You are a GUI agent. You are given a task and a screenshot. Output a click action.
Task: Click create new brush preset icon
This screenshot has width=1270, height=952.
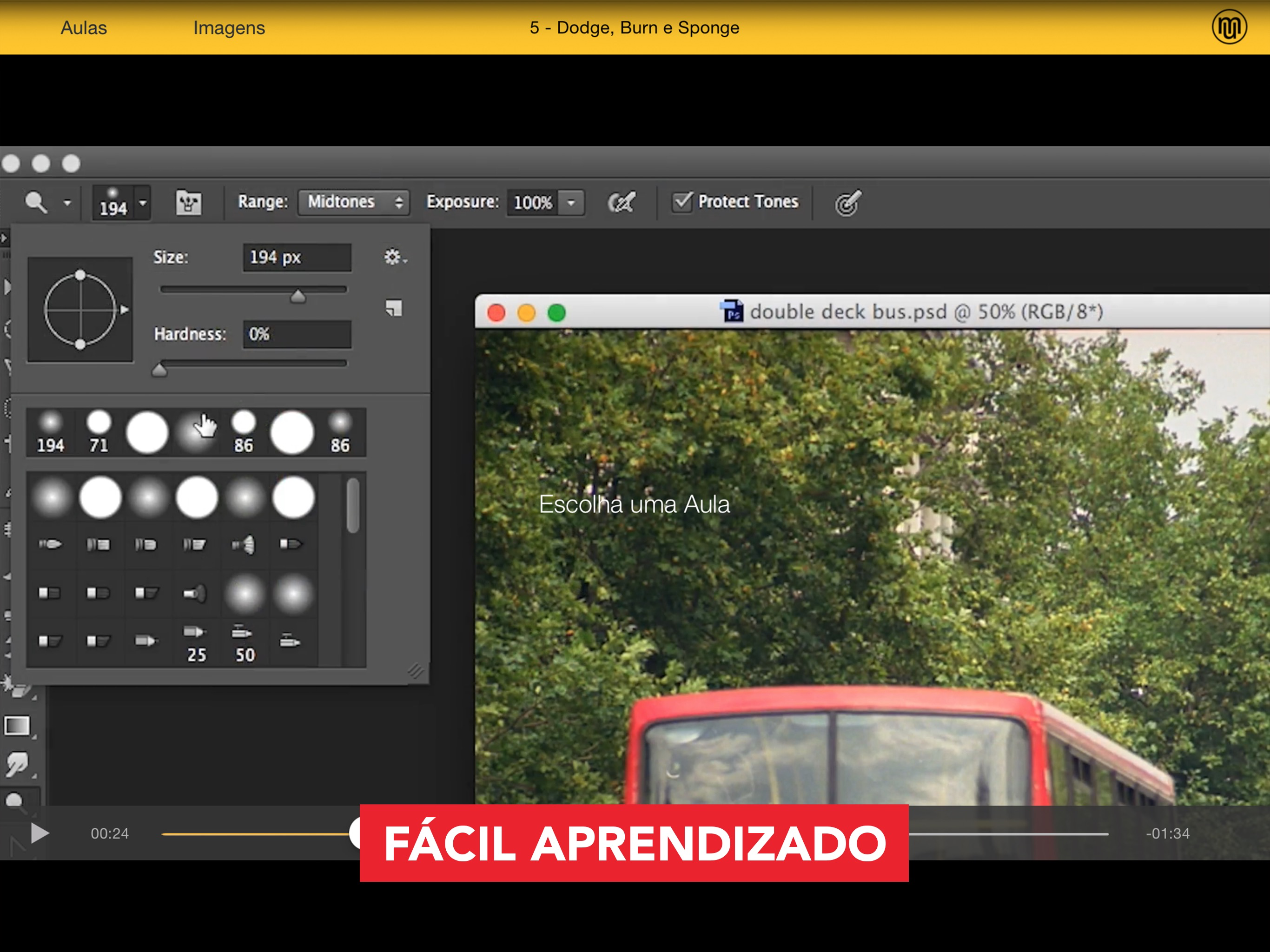[x=394, y=308]
